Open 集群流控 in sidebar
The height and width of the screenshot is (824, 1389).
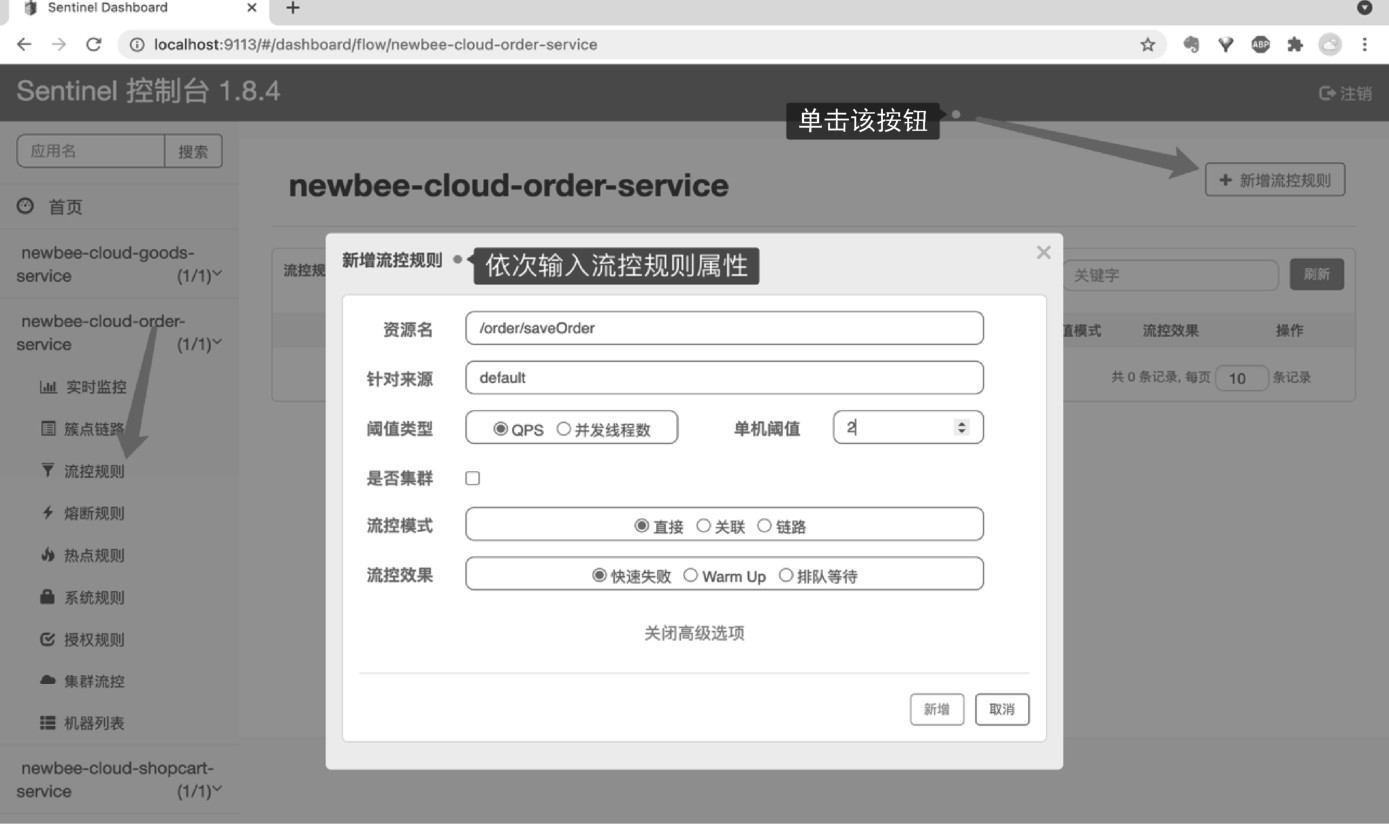83,681
